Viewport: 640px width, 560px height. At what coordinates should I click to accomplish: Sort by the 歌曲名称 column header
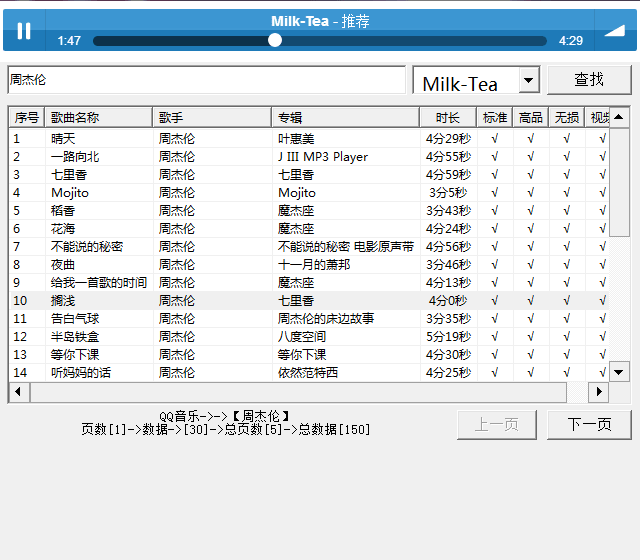[x=98, y=118]
